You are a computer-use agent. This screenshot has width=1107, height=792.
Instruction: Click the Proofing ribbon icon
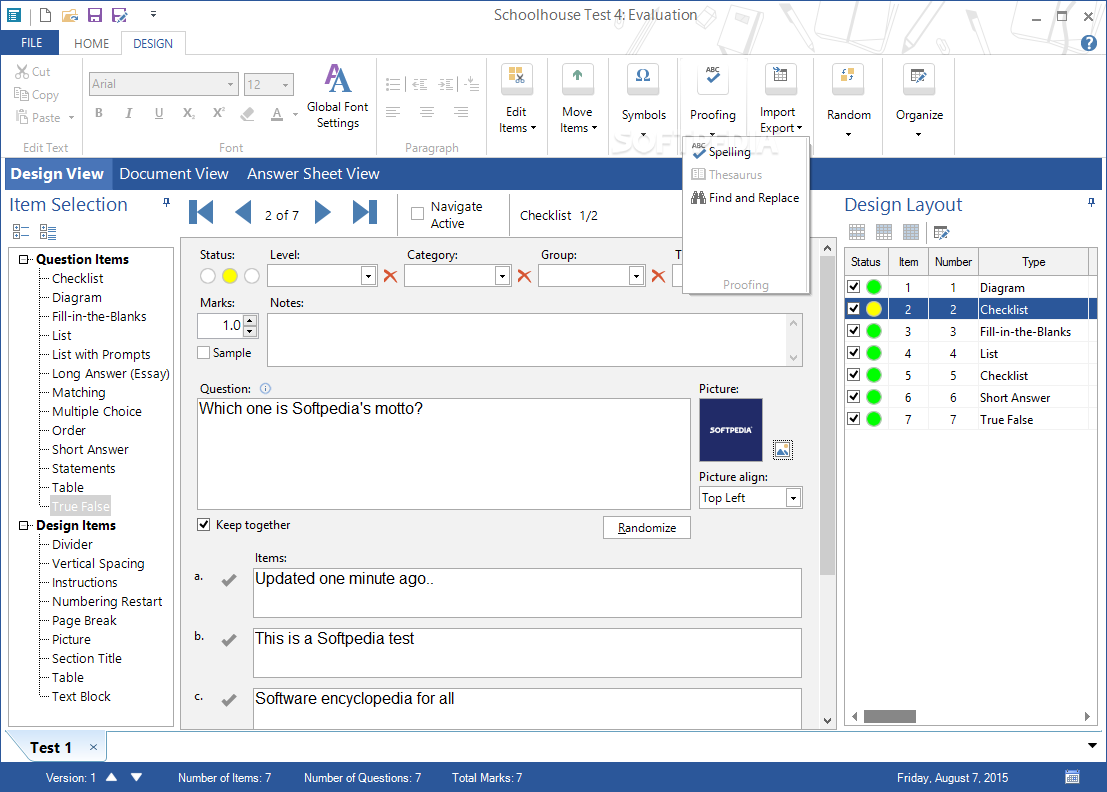pyautogui.click(x=713, y=79)
